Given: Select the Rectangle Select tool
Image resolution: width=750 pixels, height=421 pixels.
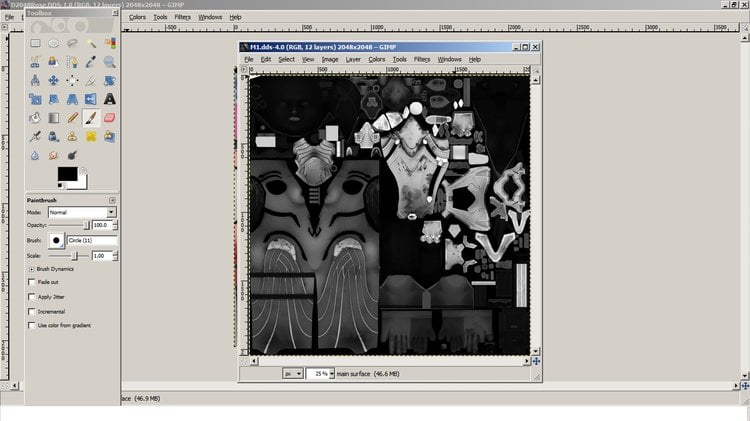Looking at the screenshot, I should tap(35, 44).
